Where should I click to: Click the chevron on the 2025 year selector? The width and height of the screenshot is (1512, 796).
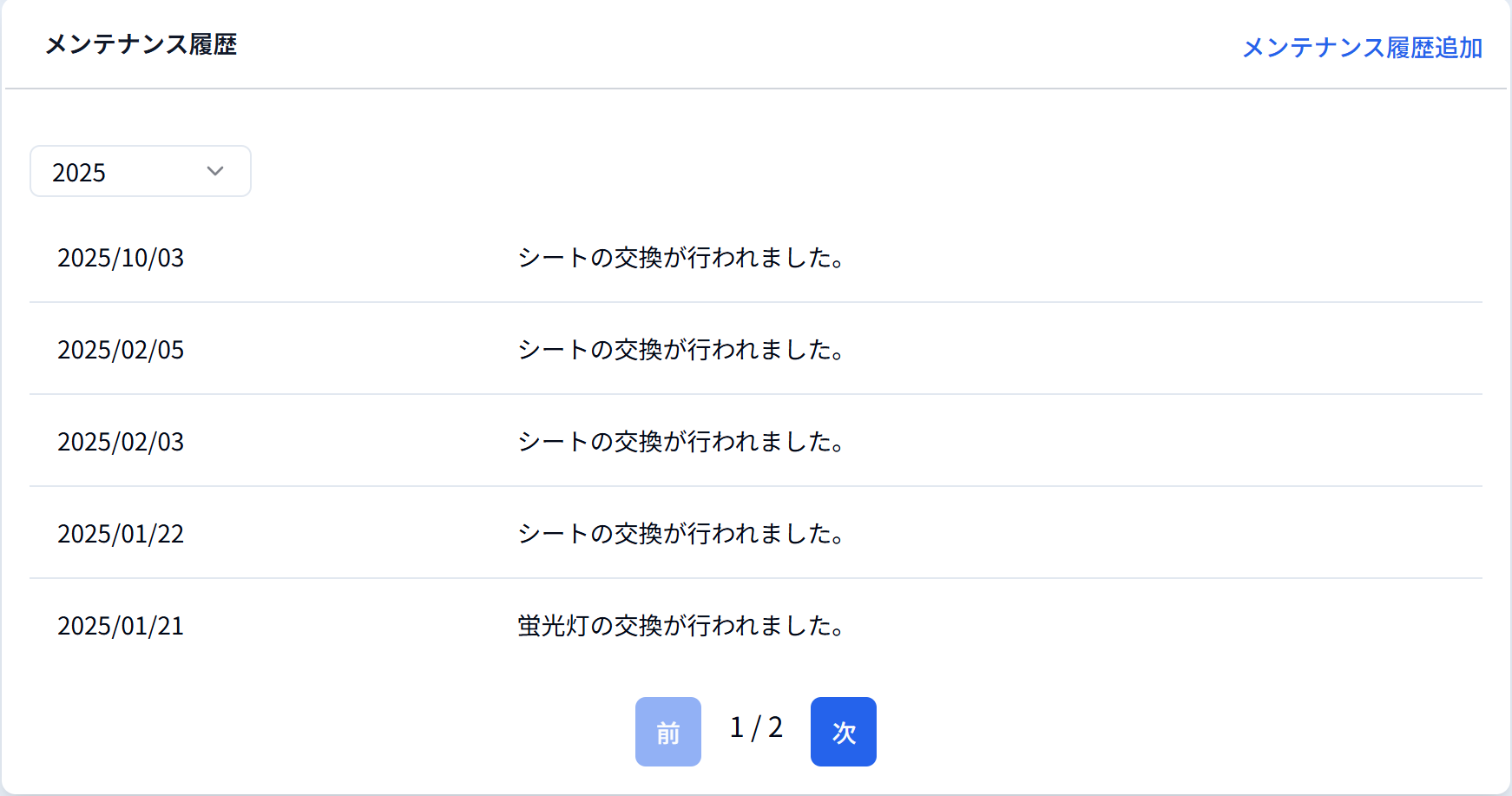(214, 171)
